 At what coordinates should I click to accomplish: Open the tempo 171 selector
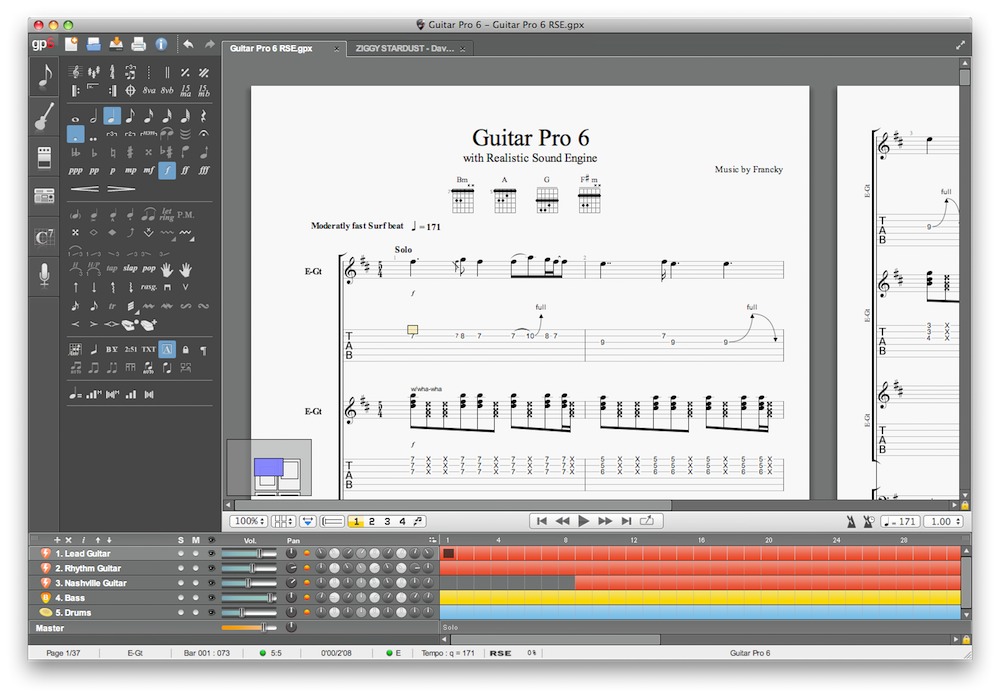point(901,521)
